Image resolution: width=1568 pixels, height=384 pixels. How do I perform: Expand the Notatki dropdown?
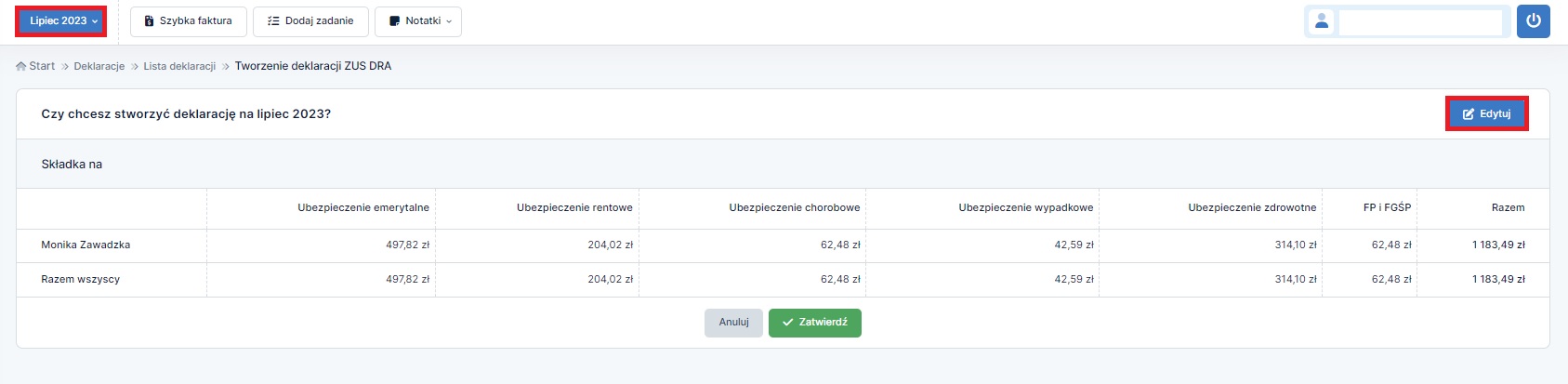[x=418, y=21]
